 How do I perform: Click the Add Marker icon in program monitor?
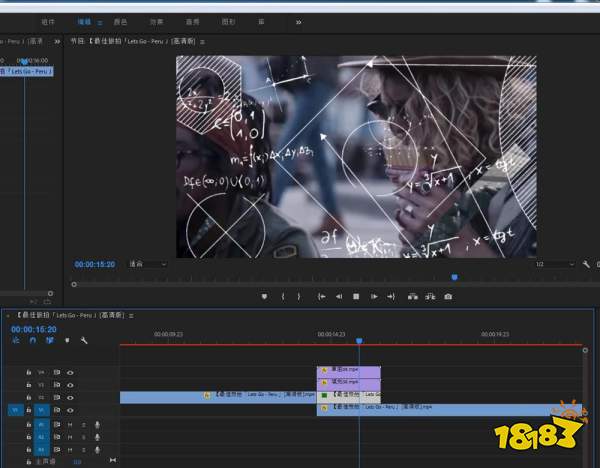click(x=264, y=296)
